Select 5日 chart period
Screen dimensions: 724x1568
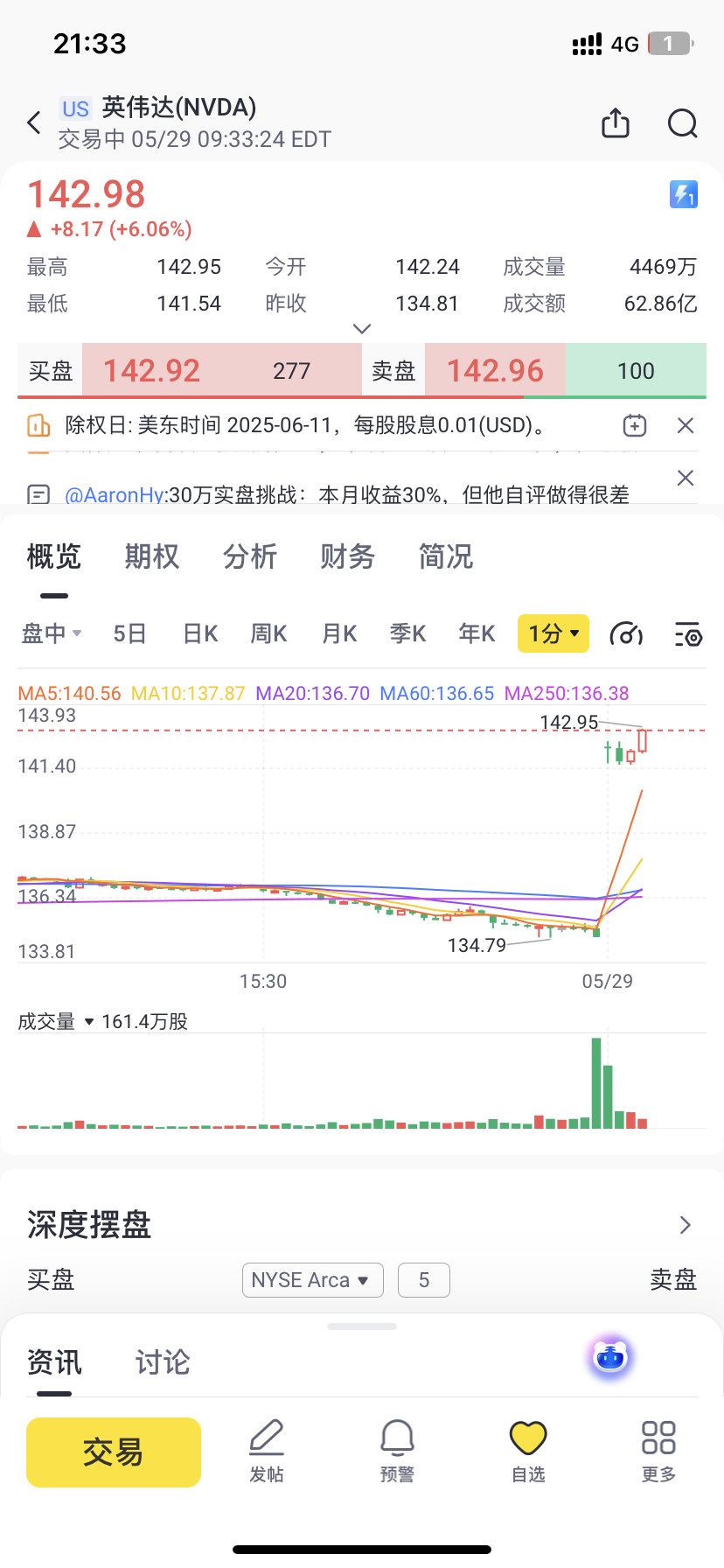[129, 633]
